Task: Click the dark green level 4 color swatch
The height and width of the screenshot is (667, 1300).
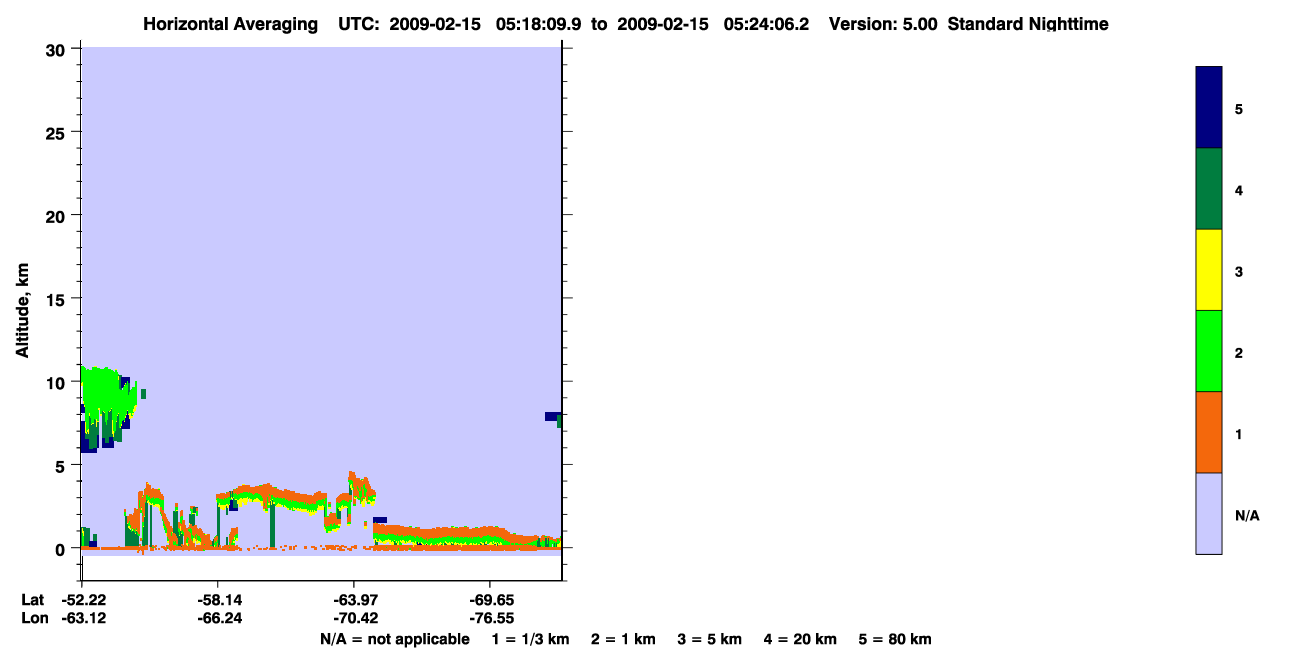Action: click(1209, 189)
